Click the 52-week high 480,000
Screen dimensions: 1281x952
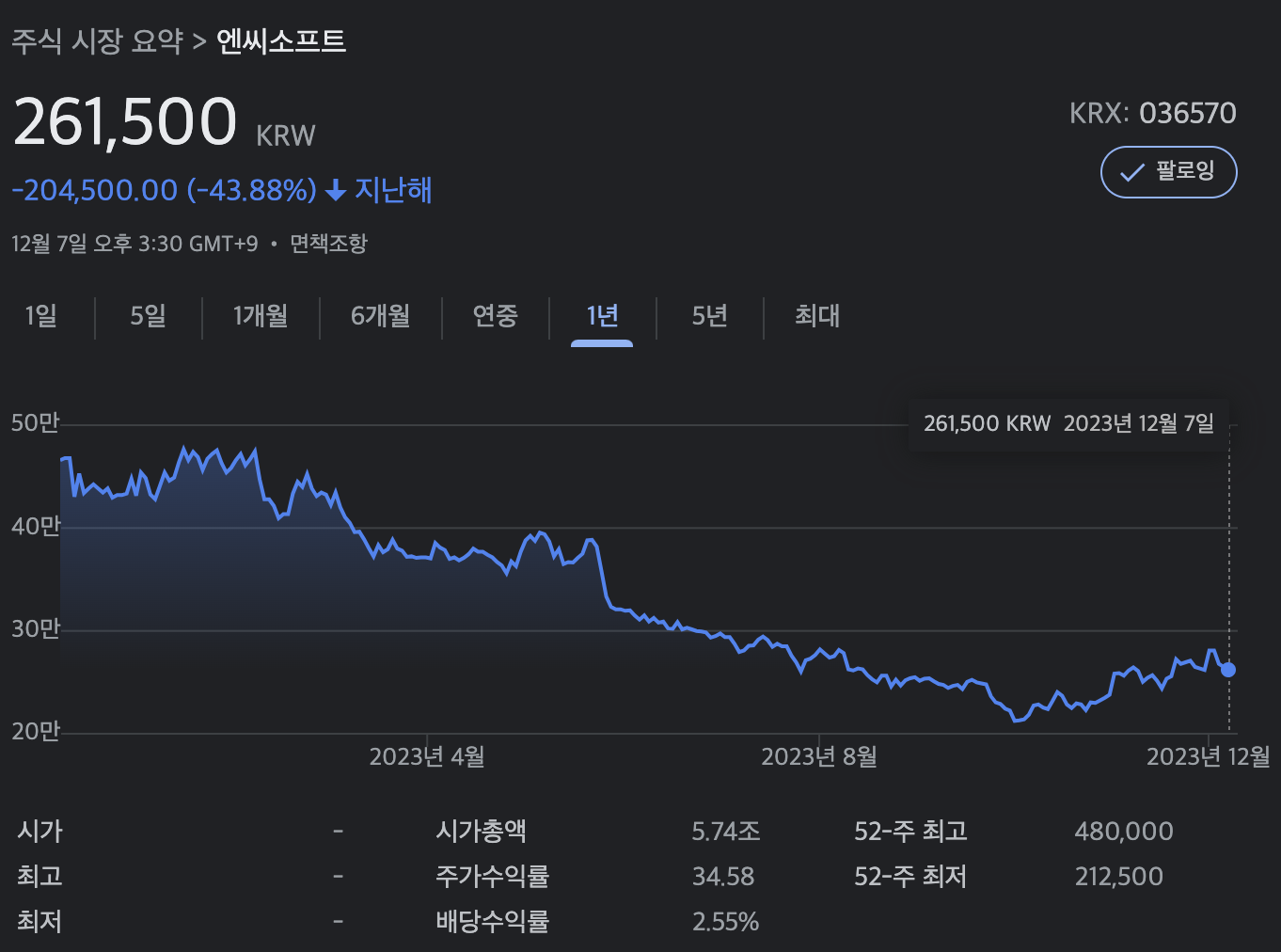[x=1124, y=832]
